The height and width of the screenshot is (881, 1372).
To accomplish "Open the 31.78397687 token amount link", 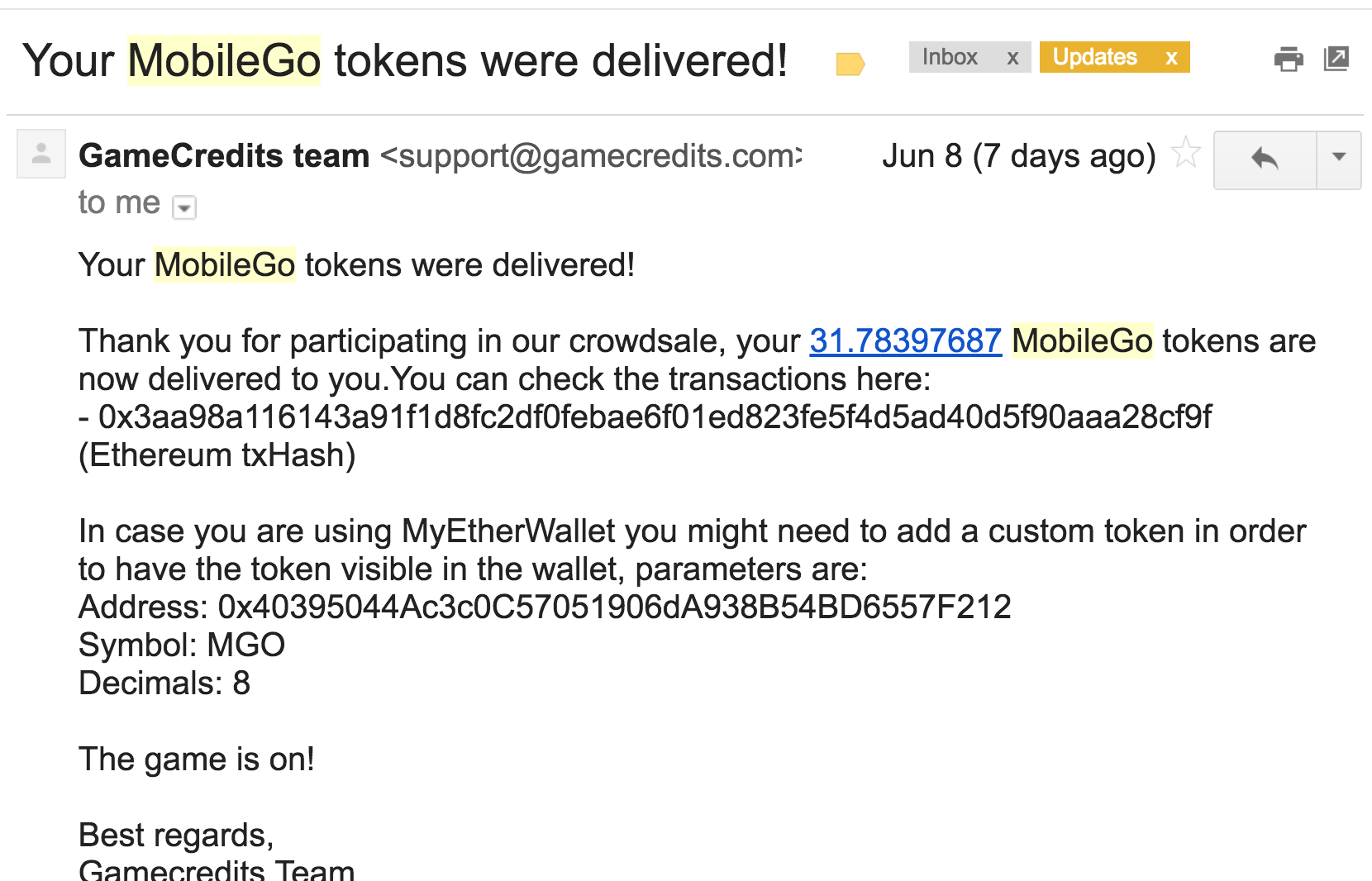I will [x=906, y=341].
